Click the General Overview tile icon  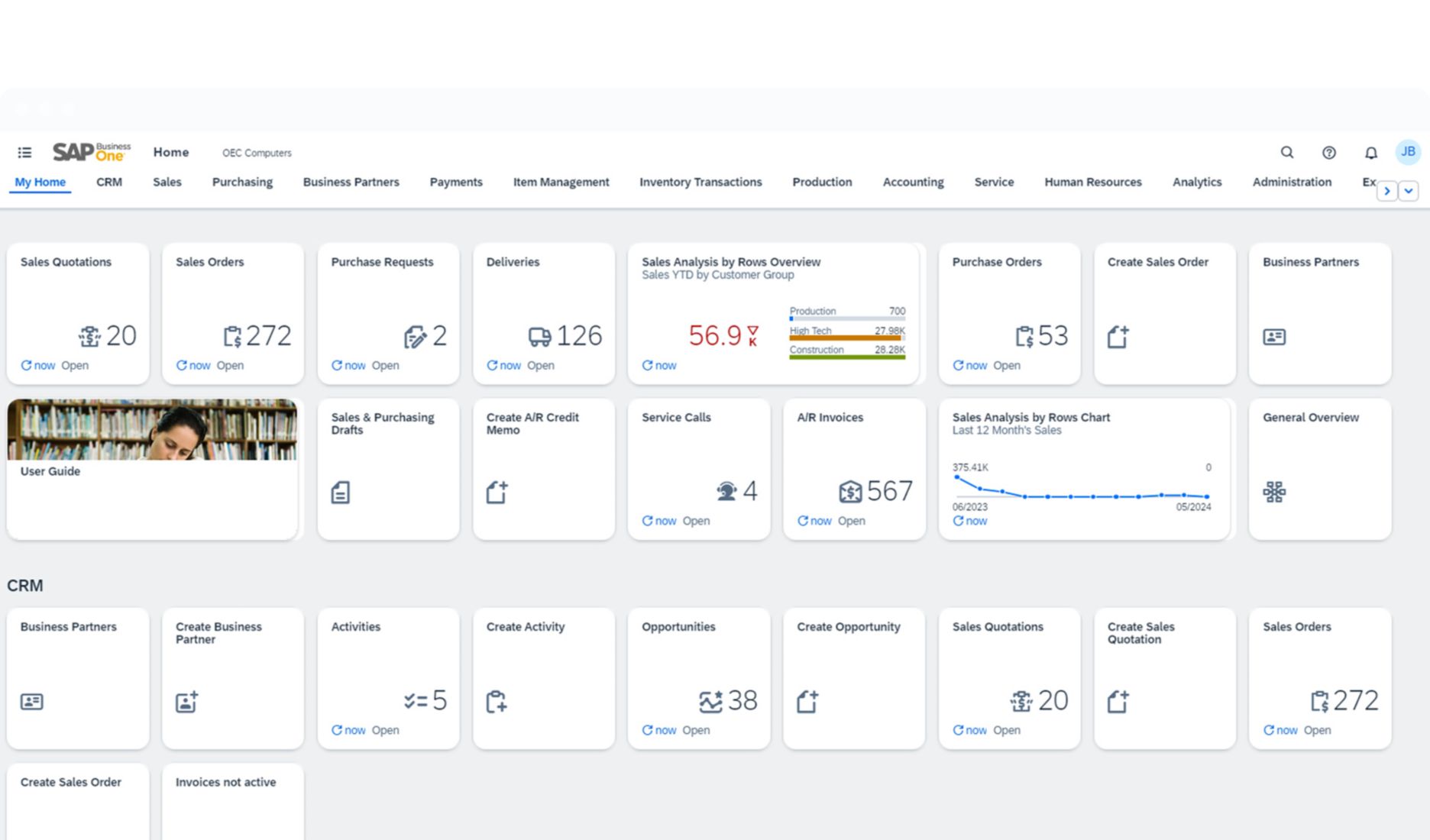coord(1274,492)
